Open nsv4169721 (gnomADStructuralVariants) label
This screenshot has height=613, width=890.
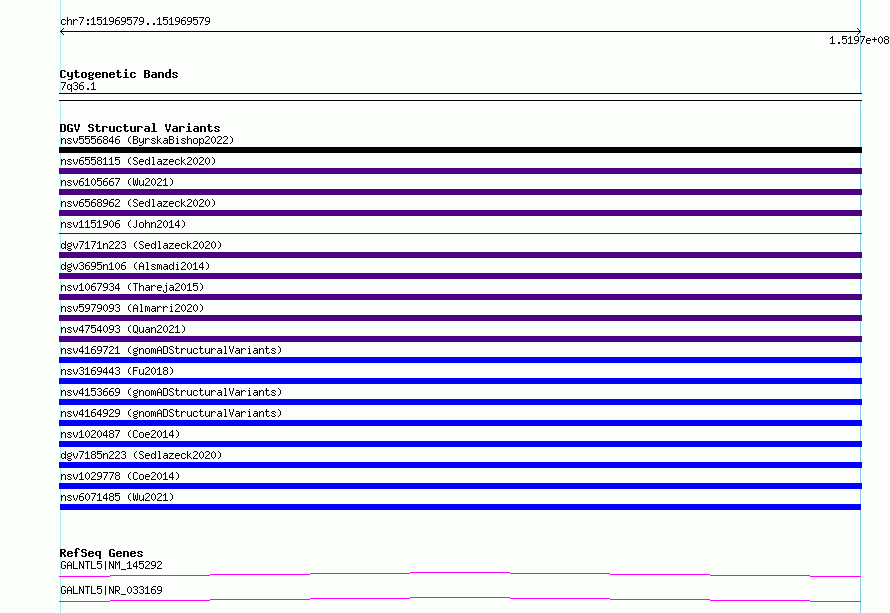[171, 350]
